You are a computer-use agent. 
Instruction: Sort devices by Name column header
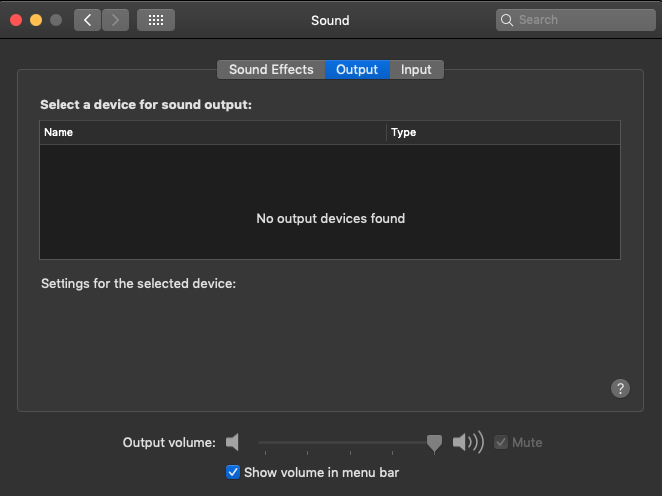pyautogui.click(x=212, y=132)
